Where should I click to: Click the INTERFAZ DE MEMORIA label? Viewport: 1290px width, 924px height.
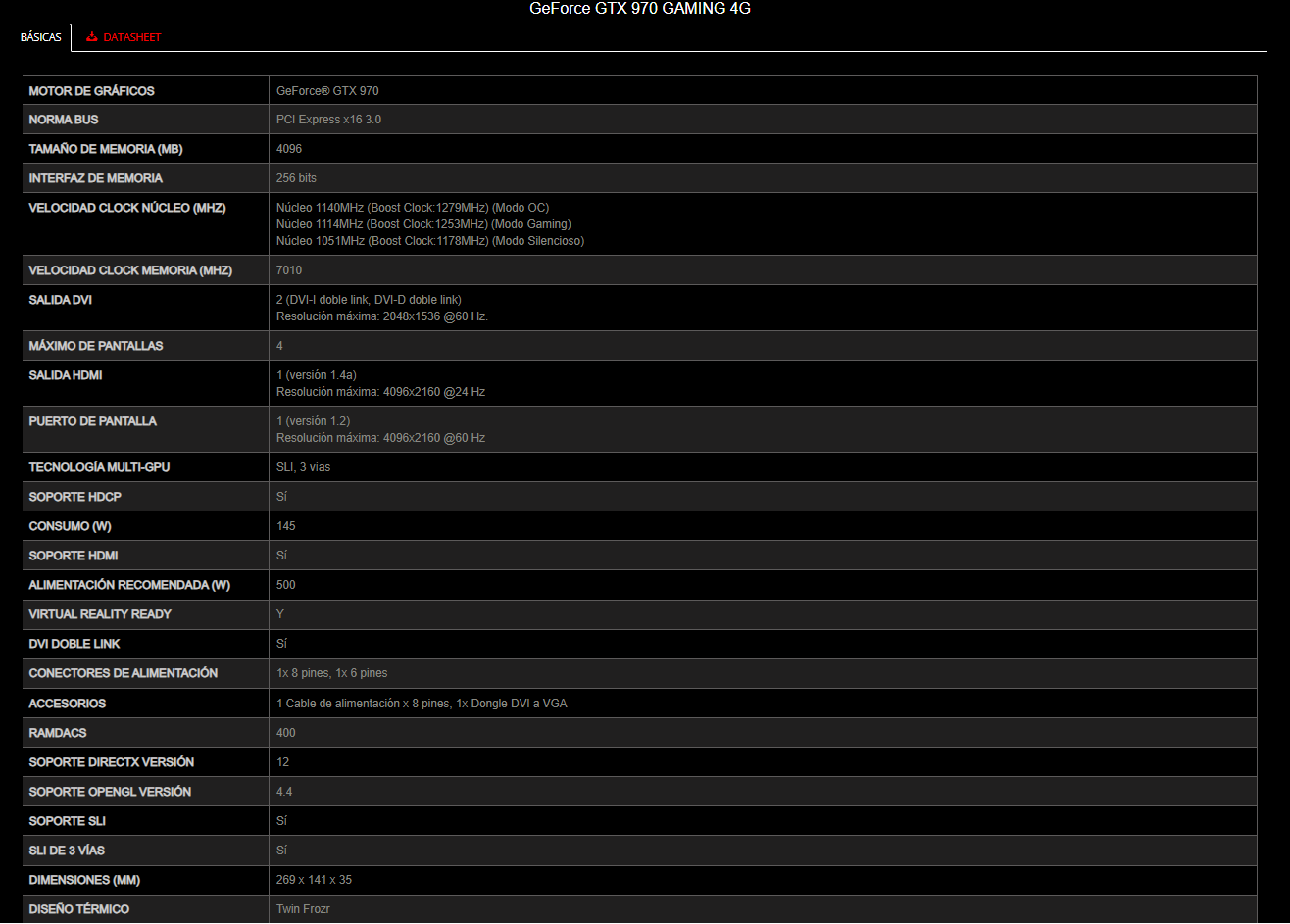96,178
